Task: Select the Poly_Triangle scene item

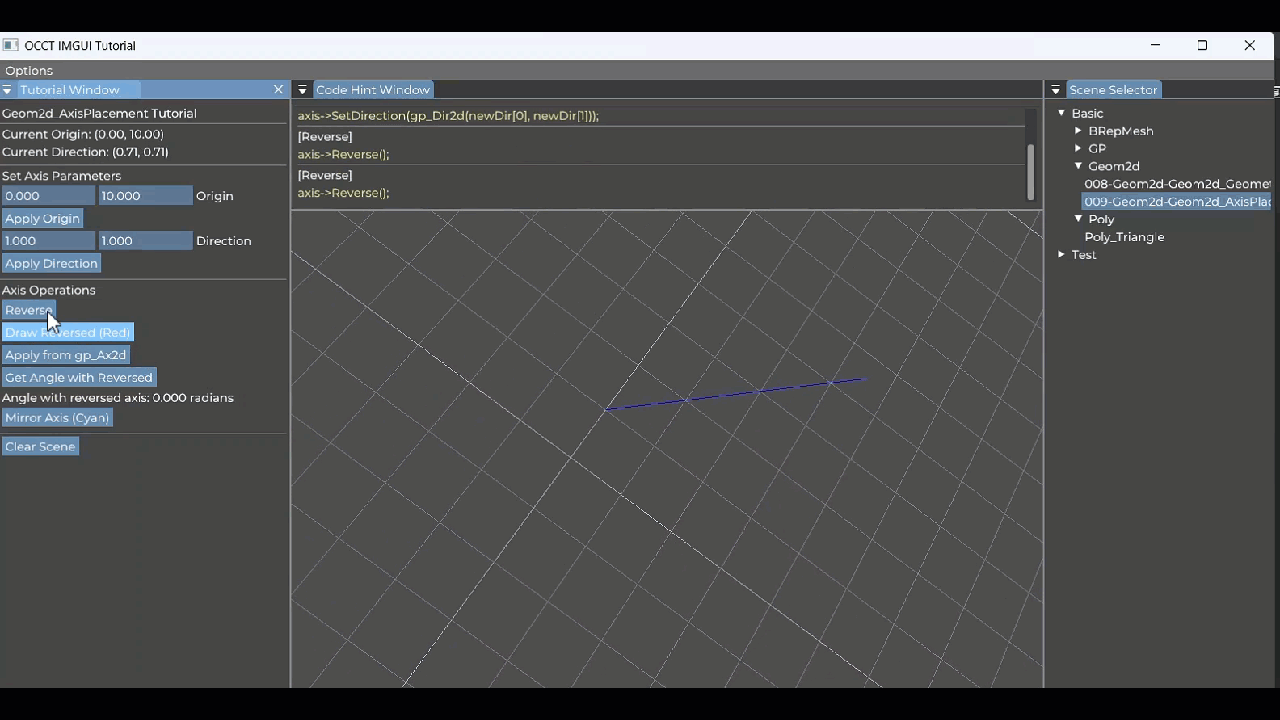Action: coord(1124,237)
